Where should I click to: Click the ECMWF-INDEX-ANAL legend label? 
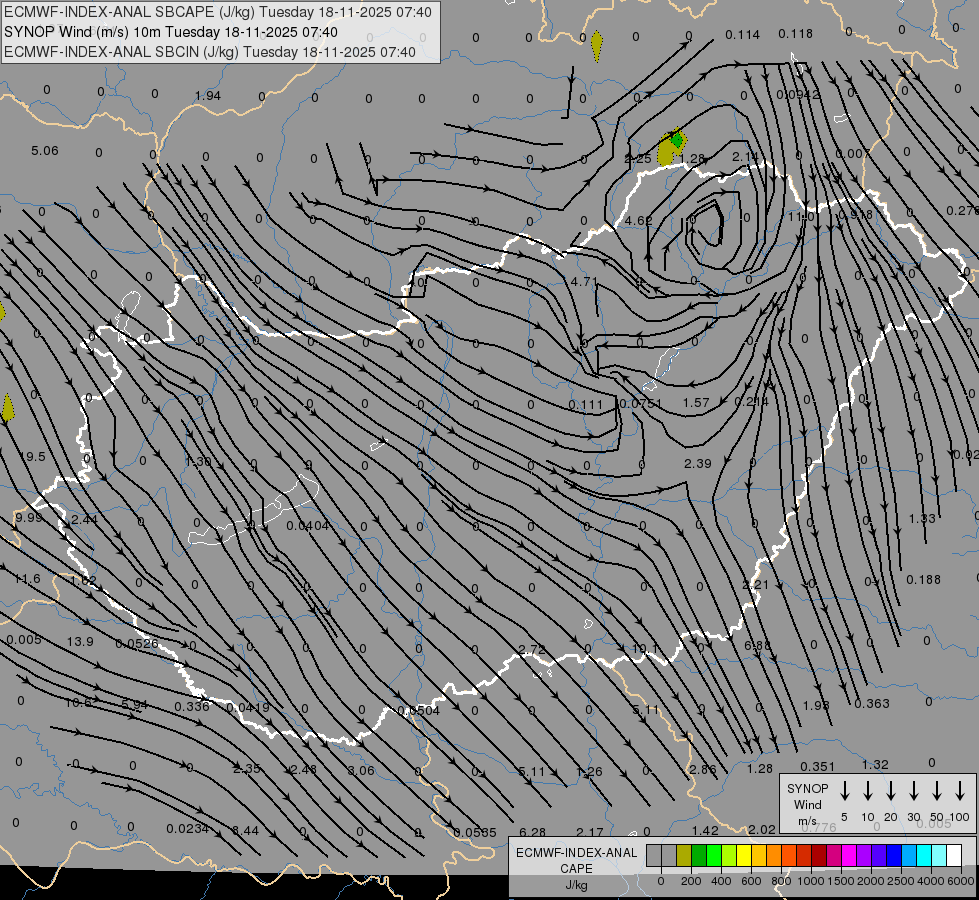pos(576,853)
